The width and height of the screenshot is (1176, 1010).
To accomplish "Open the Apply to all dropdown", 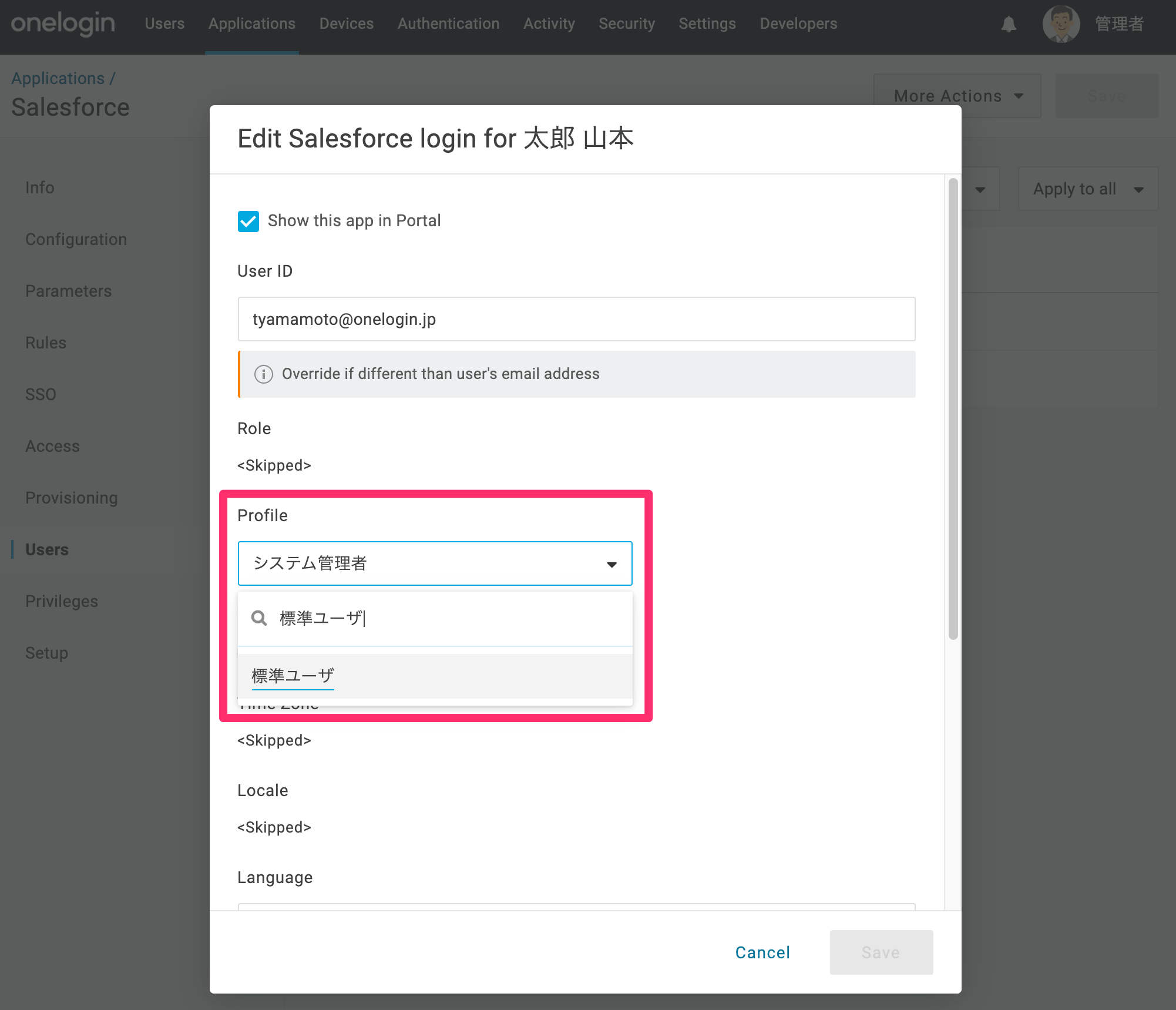I will pyautogui.click(x=1088, y=189).
